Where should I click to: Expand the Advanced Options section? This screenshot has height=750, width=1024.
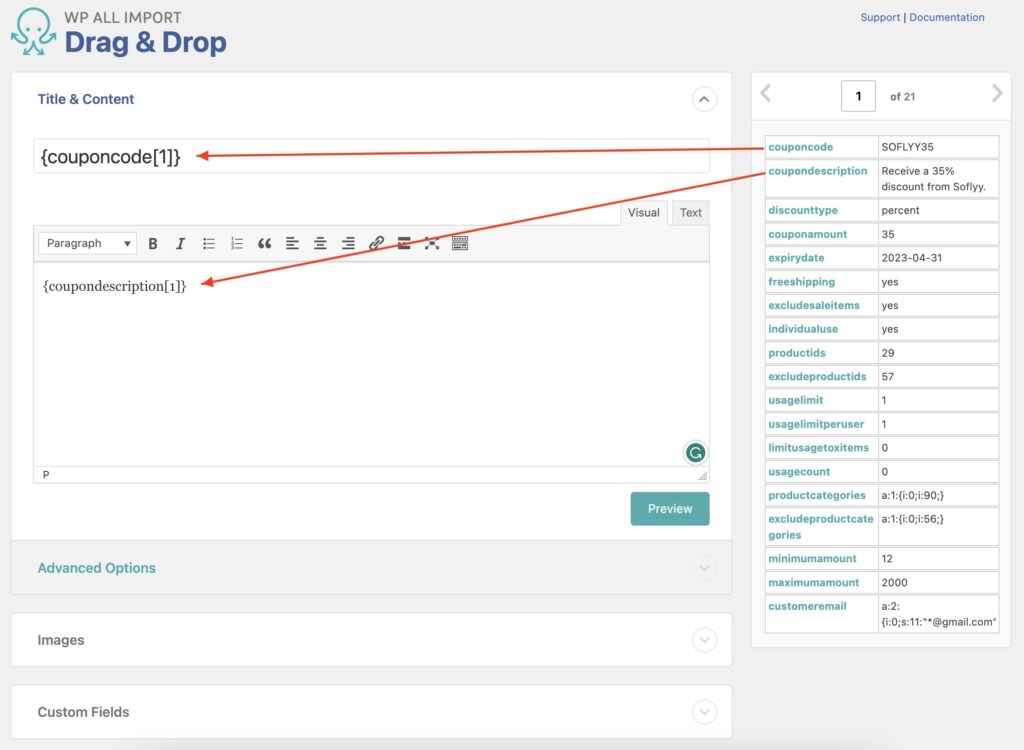(704, 567)
